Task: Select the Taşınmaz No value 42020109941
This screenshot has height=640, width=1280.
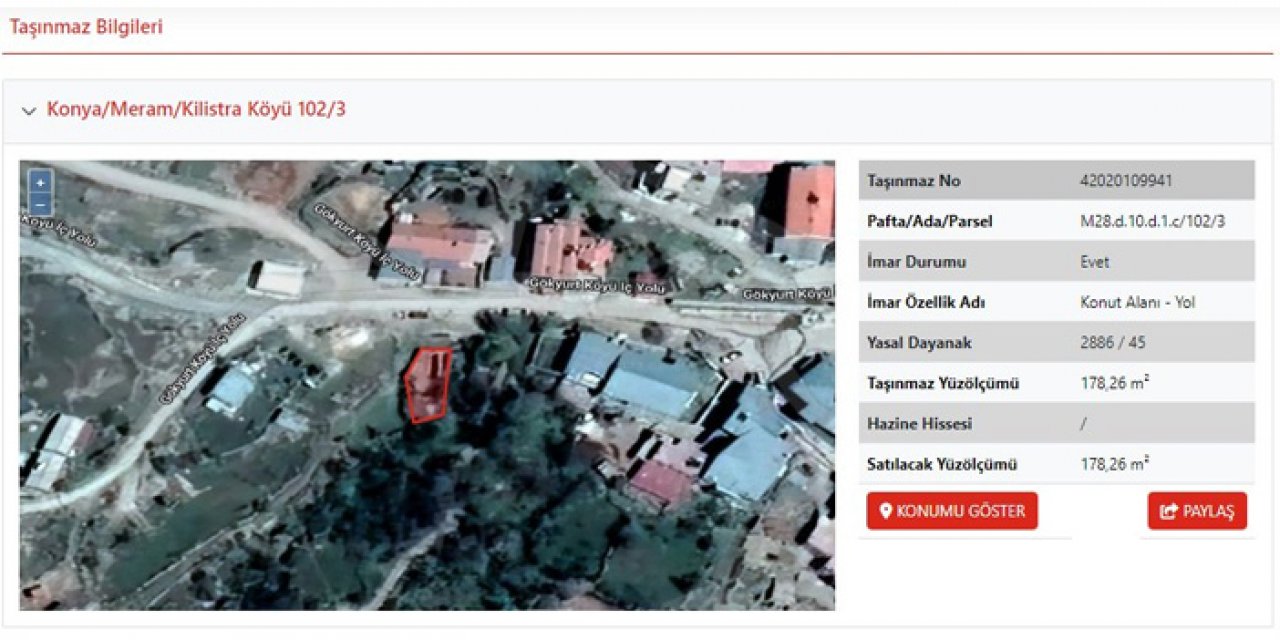Action: pyautogui.click(x=1126, y=181)
